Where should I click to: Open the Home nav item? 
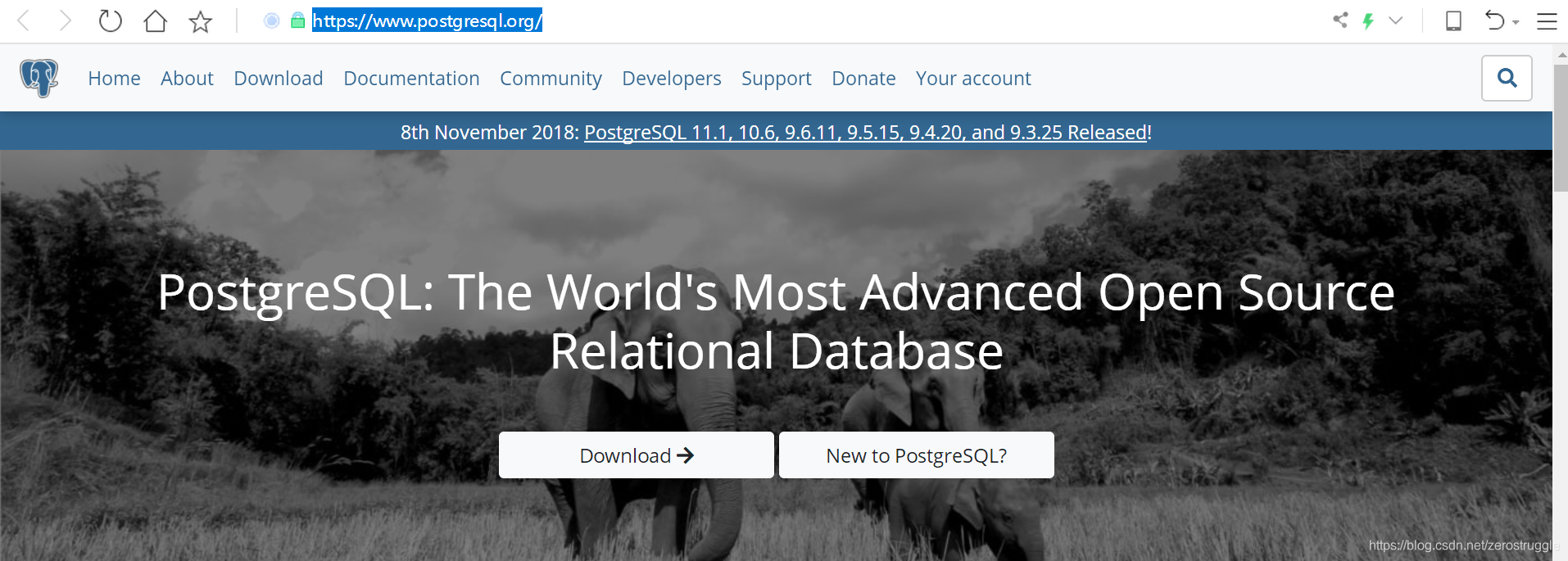pos(114,79)
